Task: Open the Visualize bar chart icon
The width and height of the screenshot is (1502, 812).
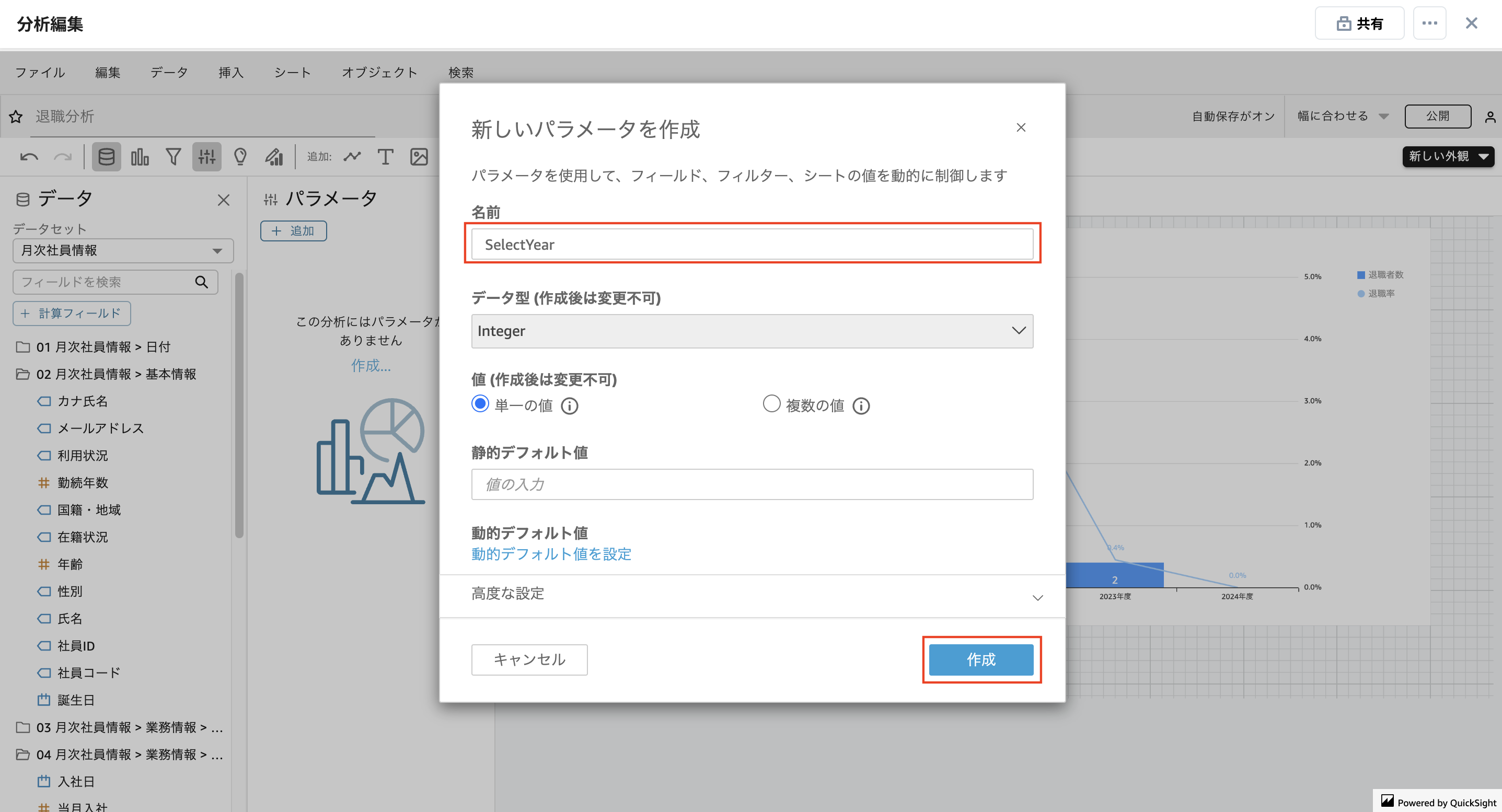Action: (x=140, y=157)
